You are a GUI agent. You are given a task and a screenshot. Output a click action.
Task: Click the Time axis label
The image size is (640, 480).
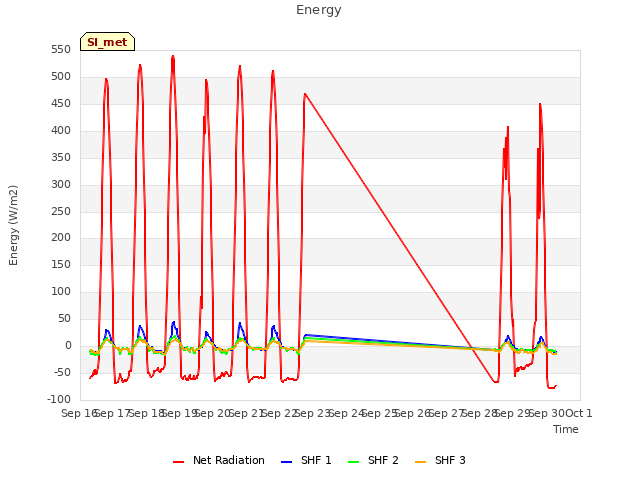[566, 429]
